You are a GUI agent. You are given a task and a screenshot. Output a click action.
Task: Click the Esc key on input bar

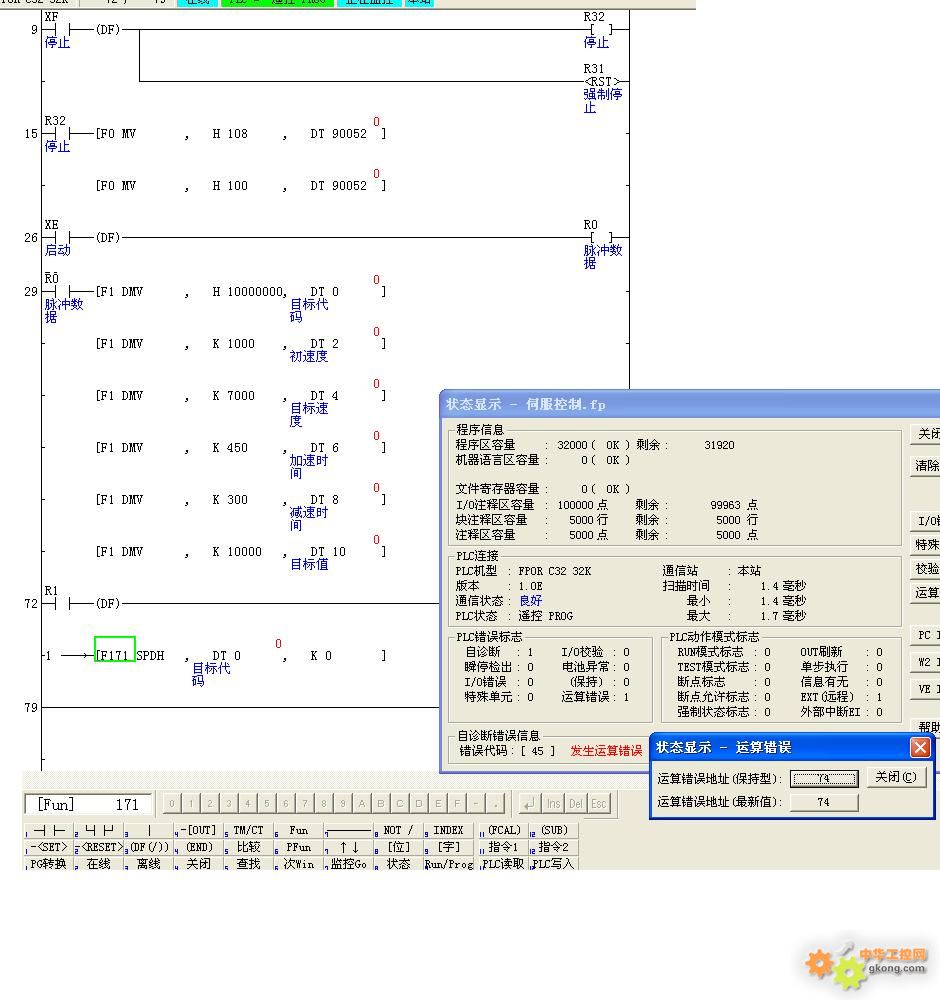[x=599, y=804]
